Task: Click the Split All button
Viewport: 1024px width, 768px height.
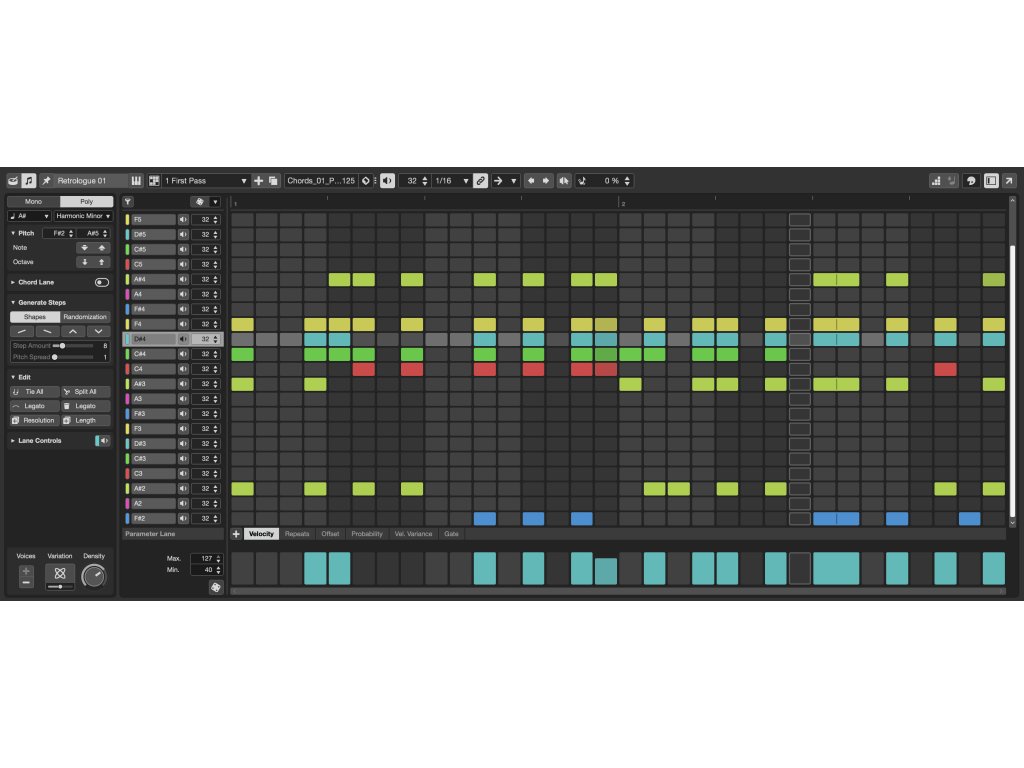Action: pos(85,392)
